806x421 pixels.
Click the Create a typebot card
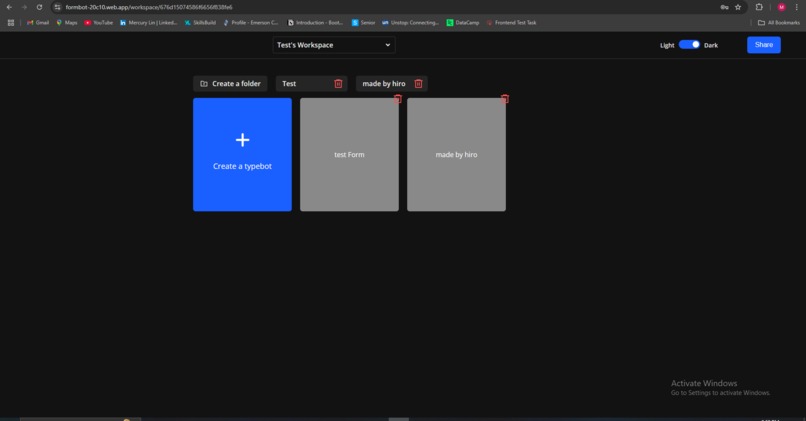point(242,154)
